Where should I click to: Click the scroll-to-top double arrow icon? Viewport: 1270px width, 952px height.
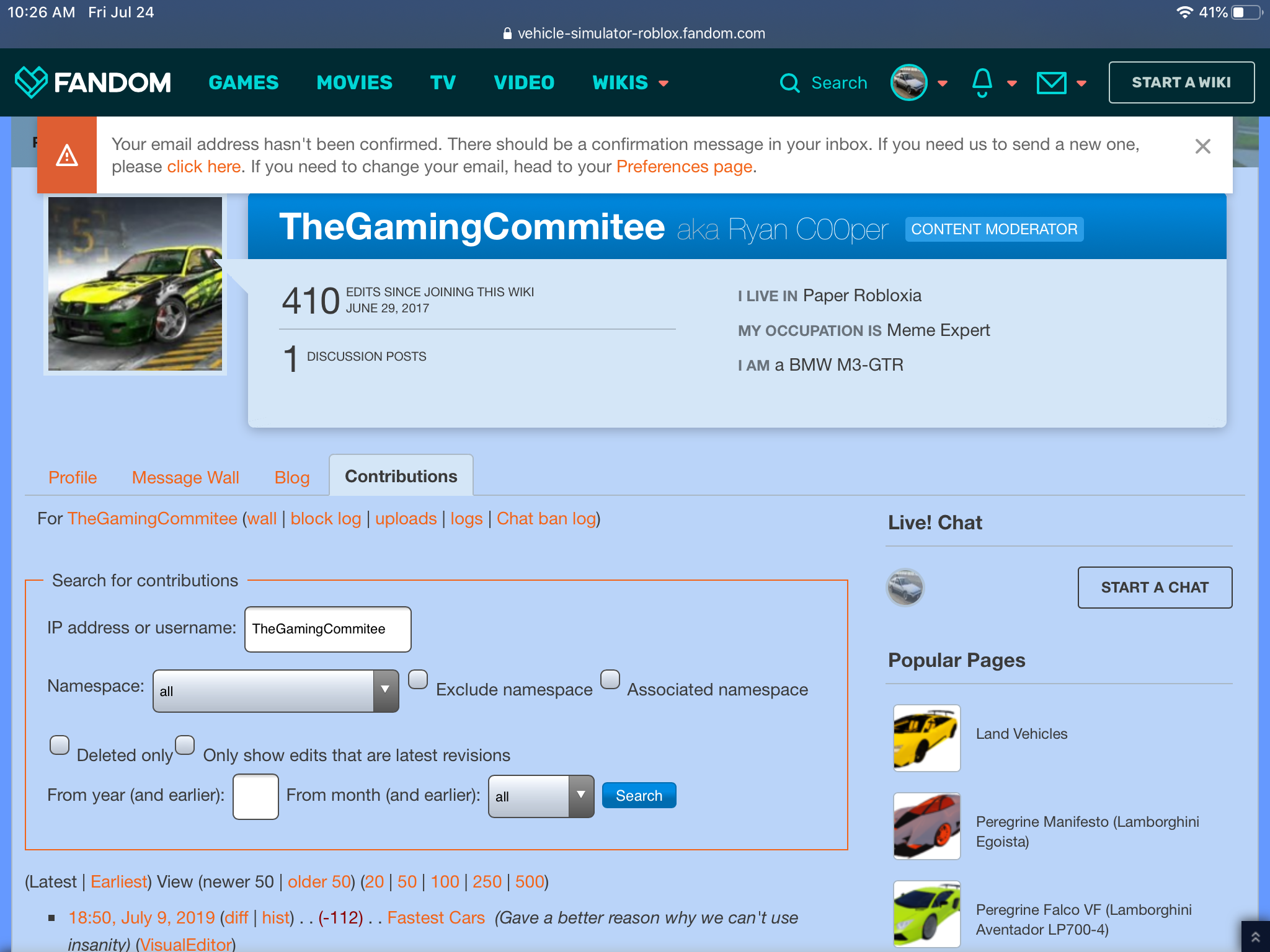tap(1255, 937)
